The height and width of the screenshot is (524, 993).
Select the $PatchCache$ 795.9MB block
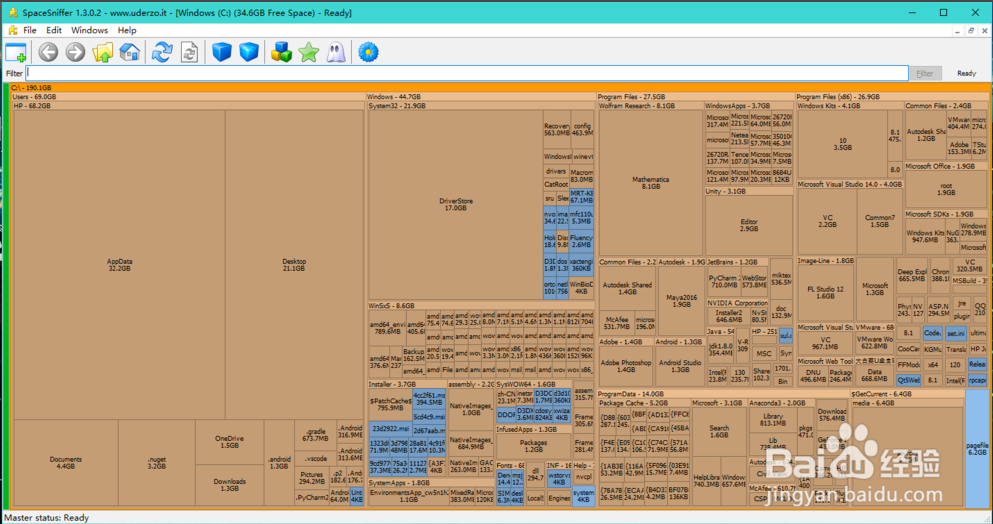pos(390,404)
